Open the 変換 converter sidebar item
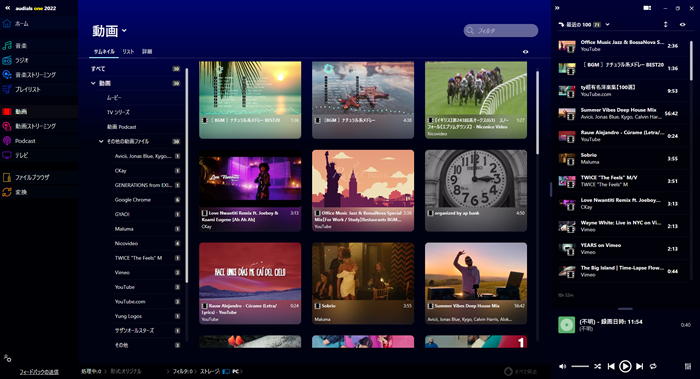This screenshot has width=700, height=379. (x=21, y=192)
